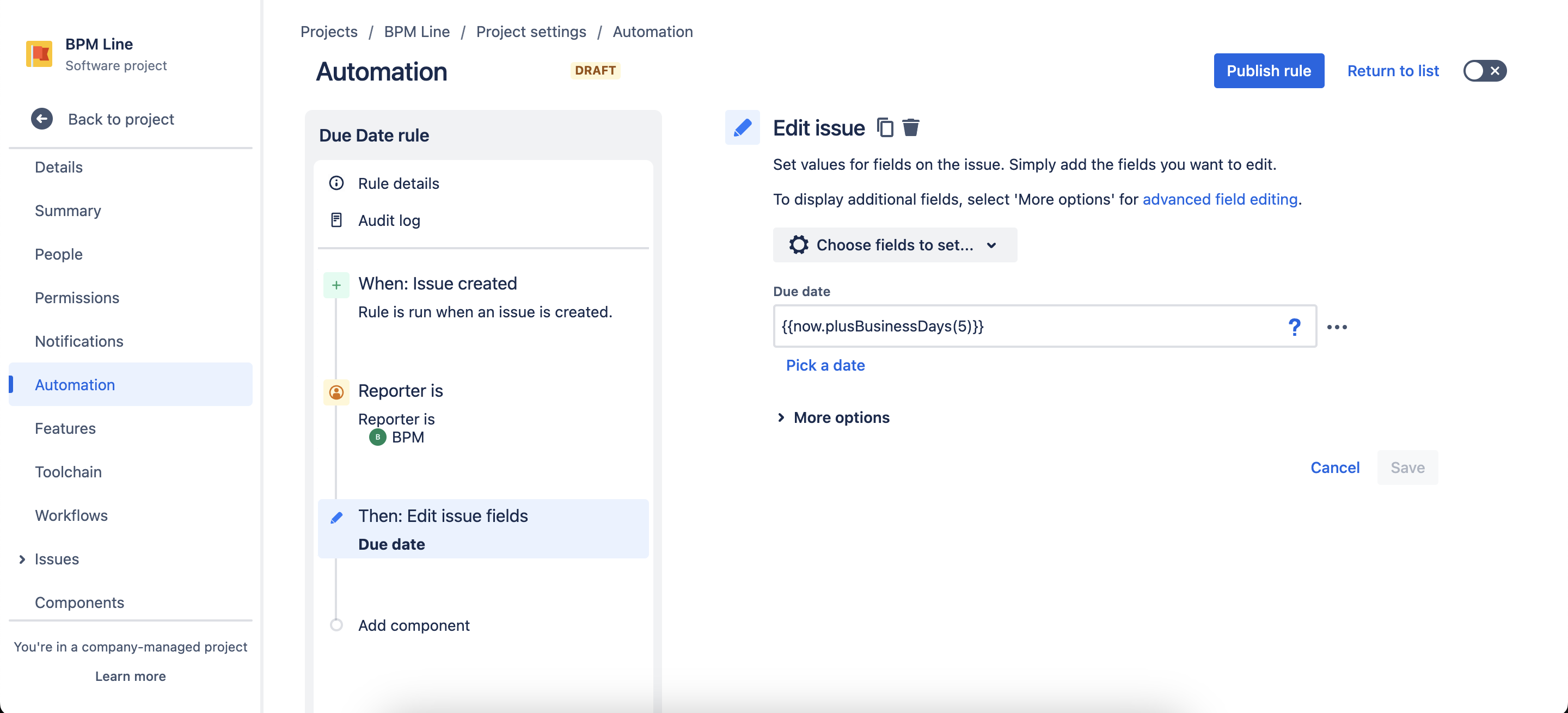Click the Publish rule button
This screenshot has height=713, width=1568.
pos(1269,71)
